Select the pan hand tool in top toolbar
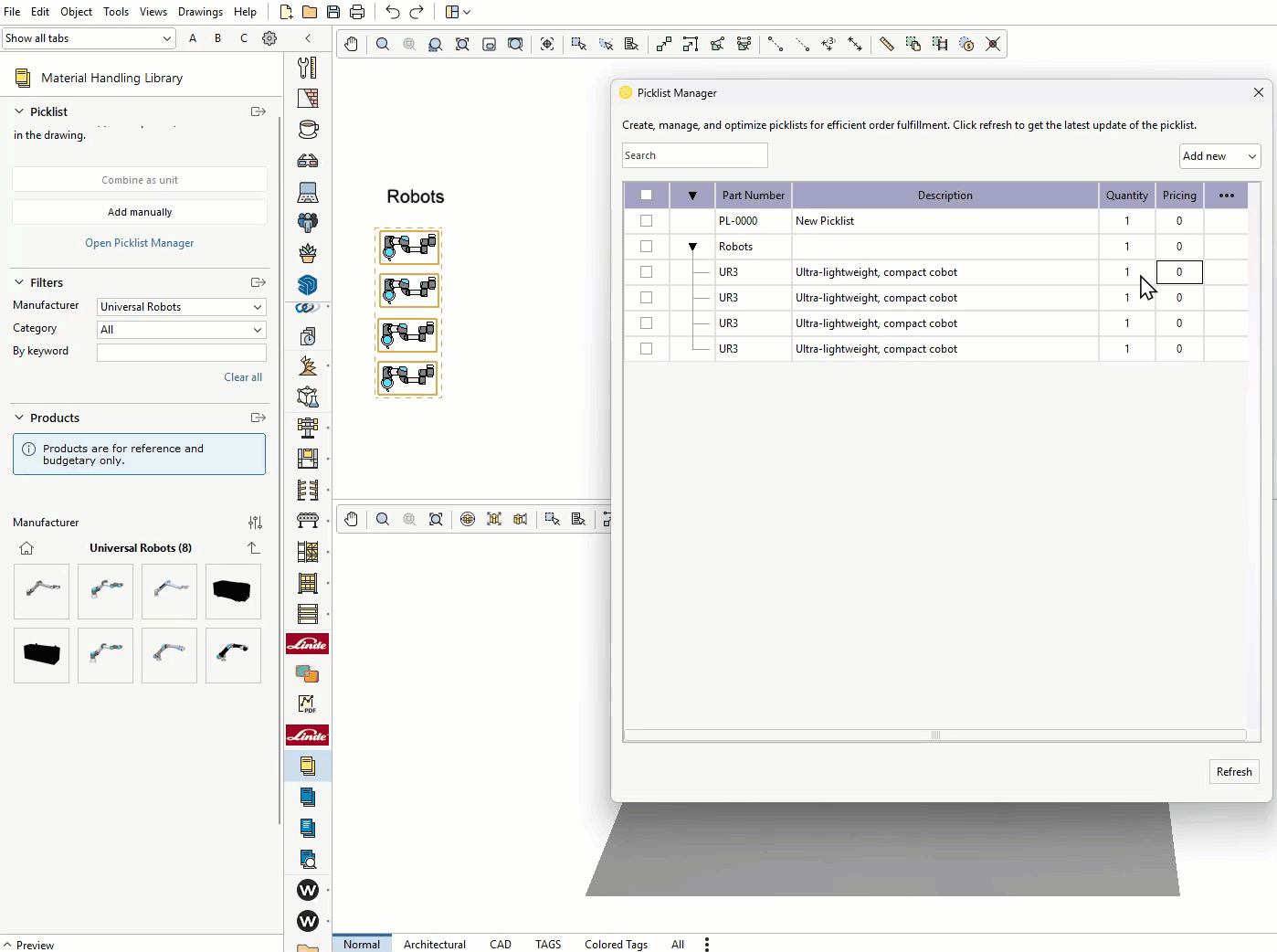Screen dimensions: 1277x952 352,44
